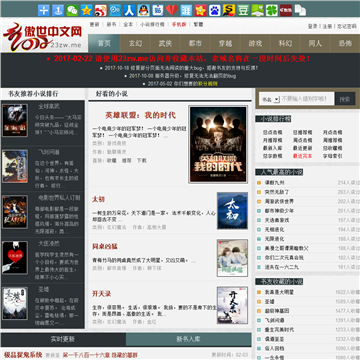
Task: Open the 武侠 category tab
Action: 165,43
